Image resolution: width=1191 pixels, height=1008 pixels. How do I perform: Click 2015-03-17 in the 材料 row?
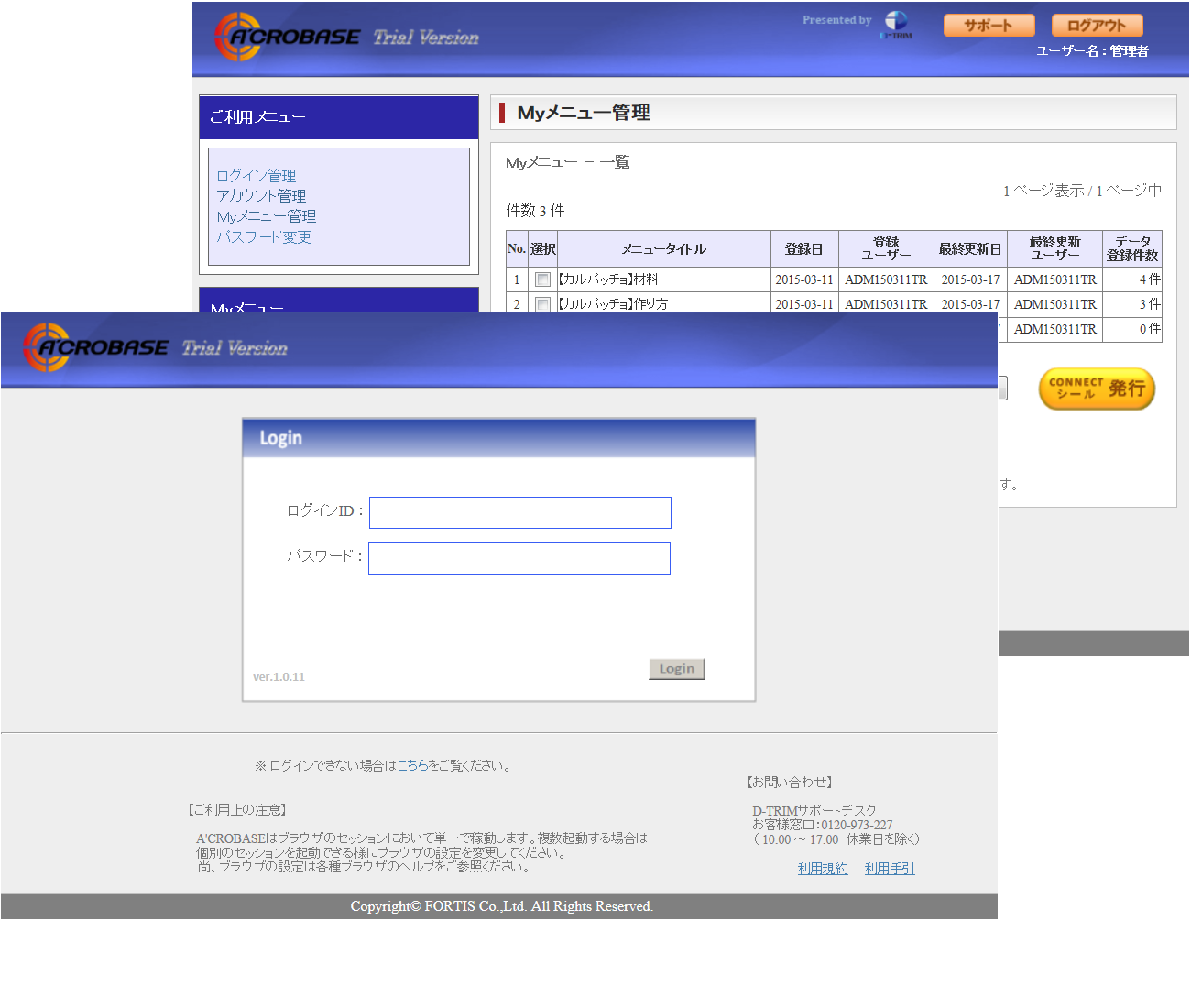pos(970,279)
